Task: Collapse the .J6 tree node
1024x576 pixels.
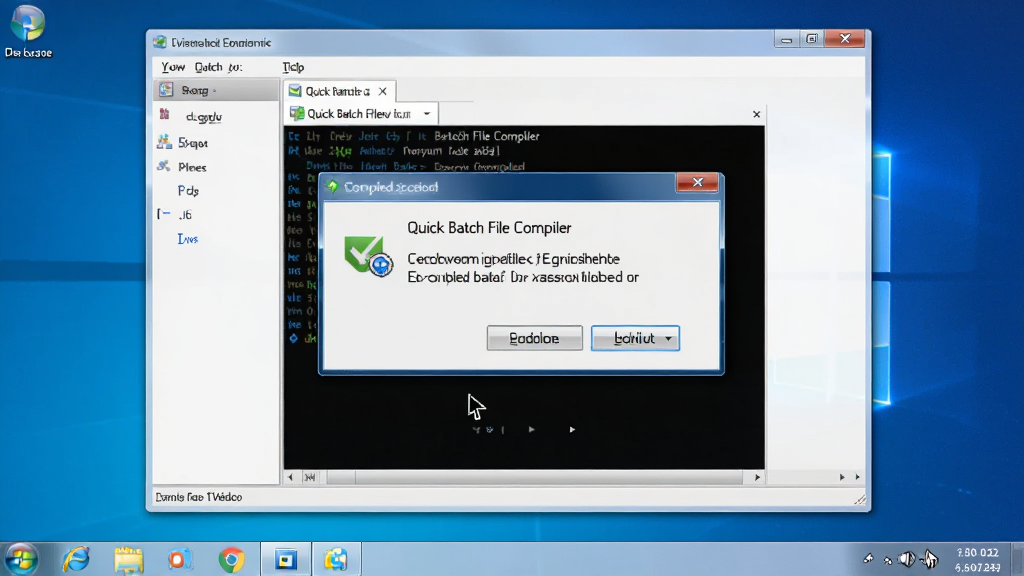Action: 163,214
